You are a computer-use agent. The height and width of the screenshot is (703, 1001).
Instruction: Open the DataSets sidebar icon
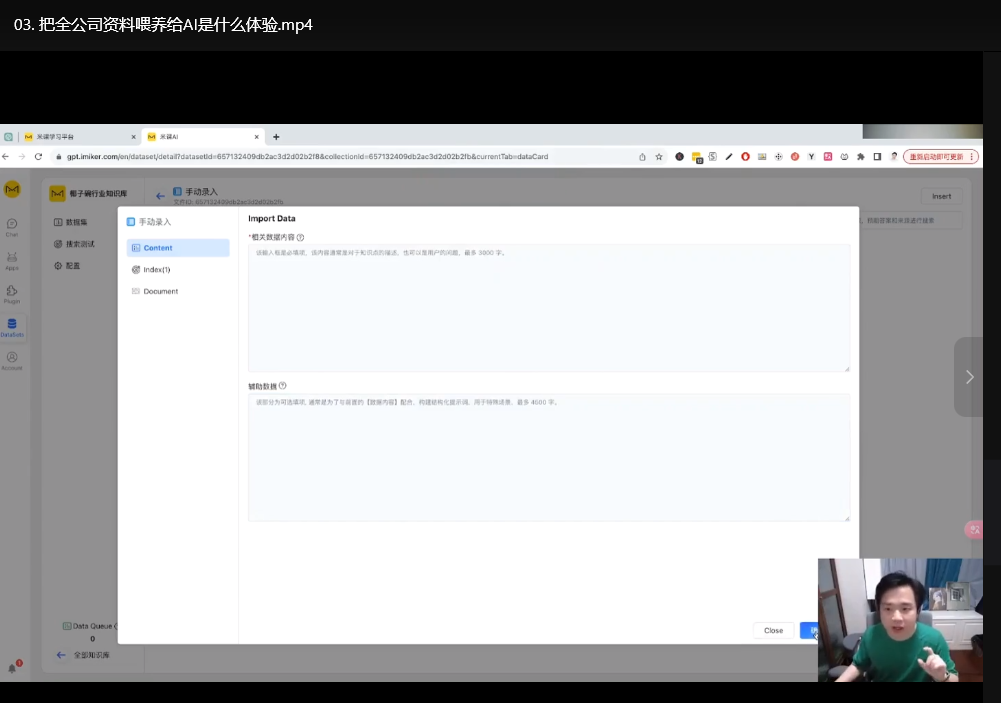click(x=11, y=327)
